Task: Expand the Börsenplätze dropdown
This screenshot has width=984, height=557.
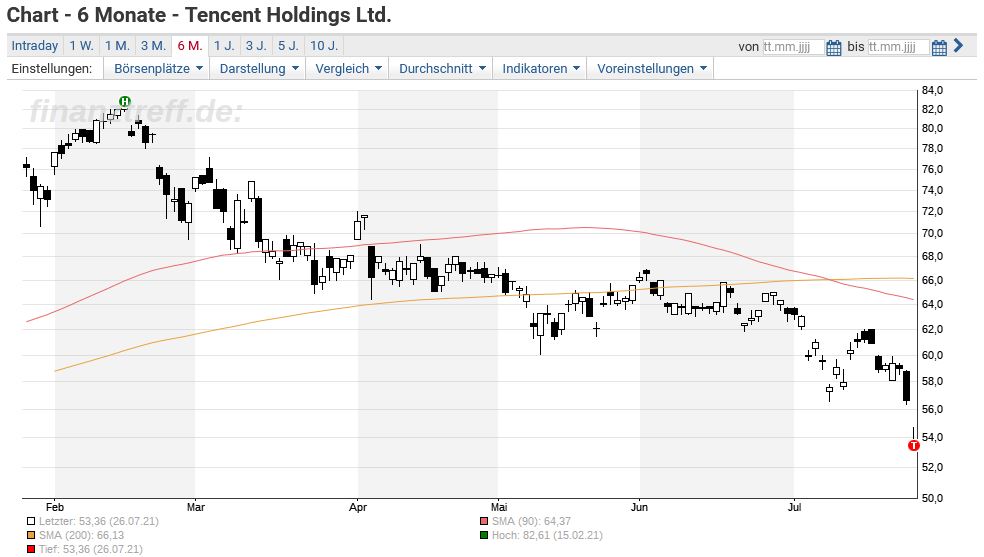Action: pos(158,68)
